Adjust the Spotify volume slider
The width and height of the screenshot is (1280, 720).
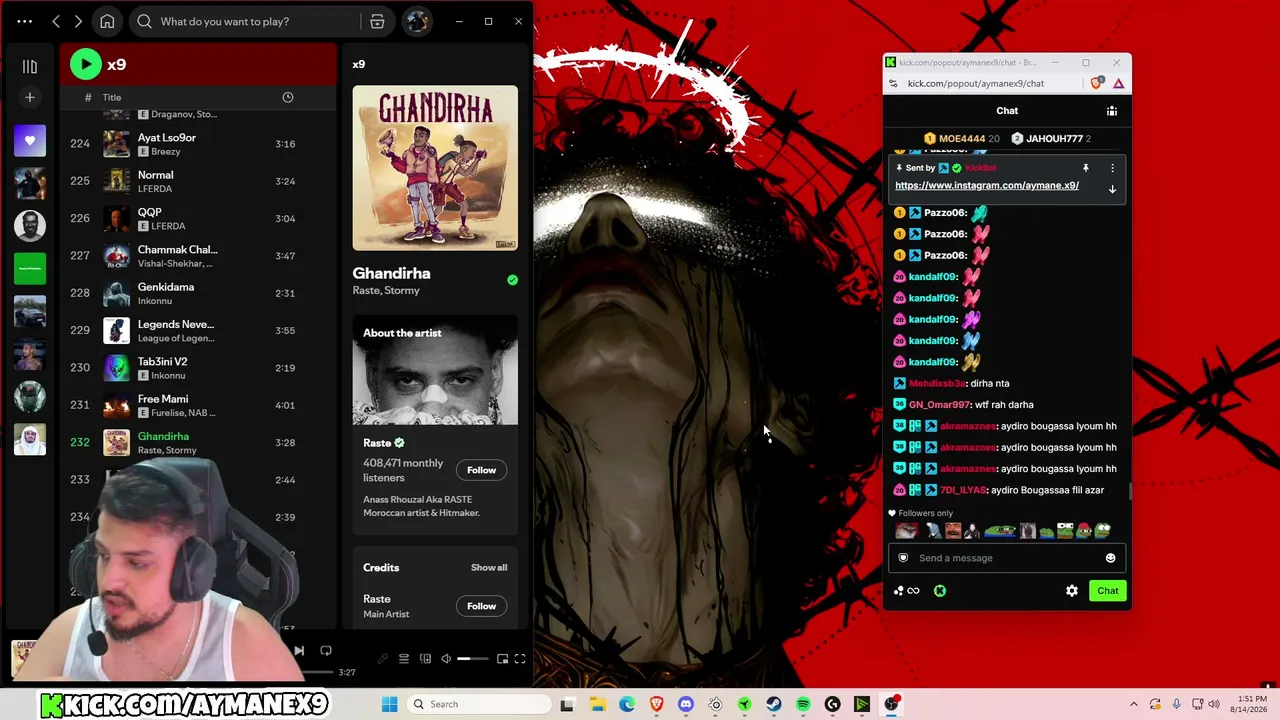point(473,659)
